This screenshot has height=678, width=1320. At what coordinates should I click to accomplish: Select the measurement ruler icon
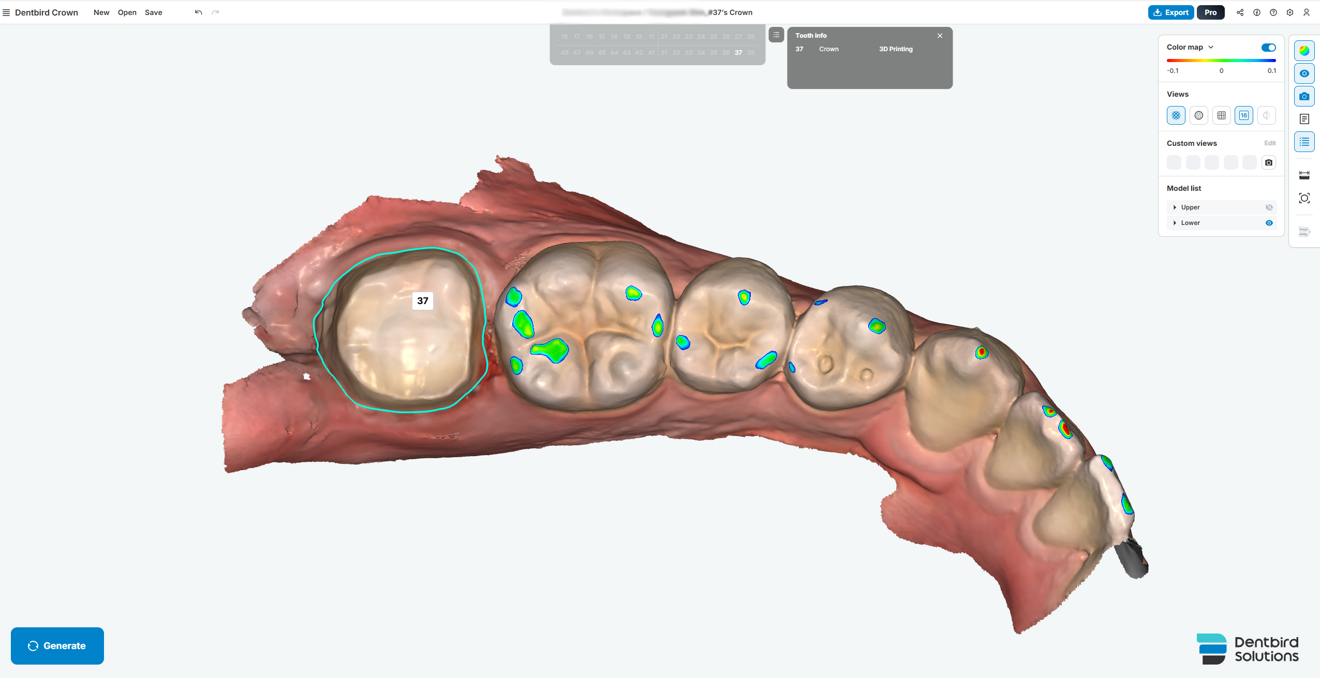tap(1304, 174)
